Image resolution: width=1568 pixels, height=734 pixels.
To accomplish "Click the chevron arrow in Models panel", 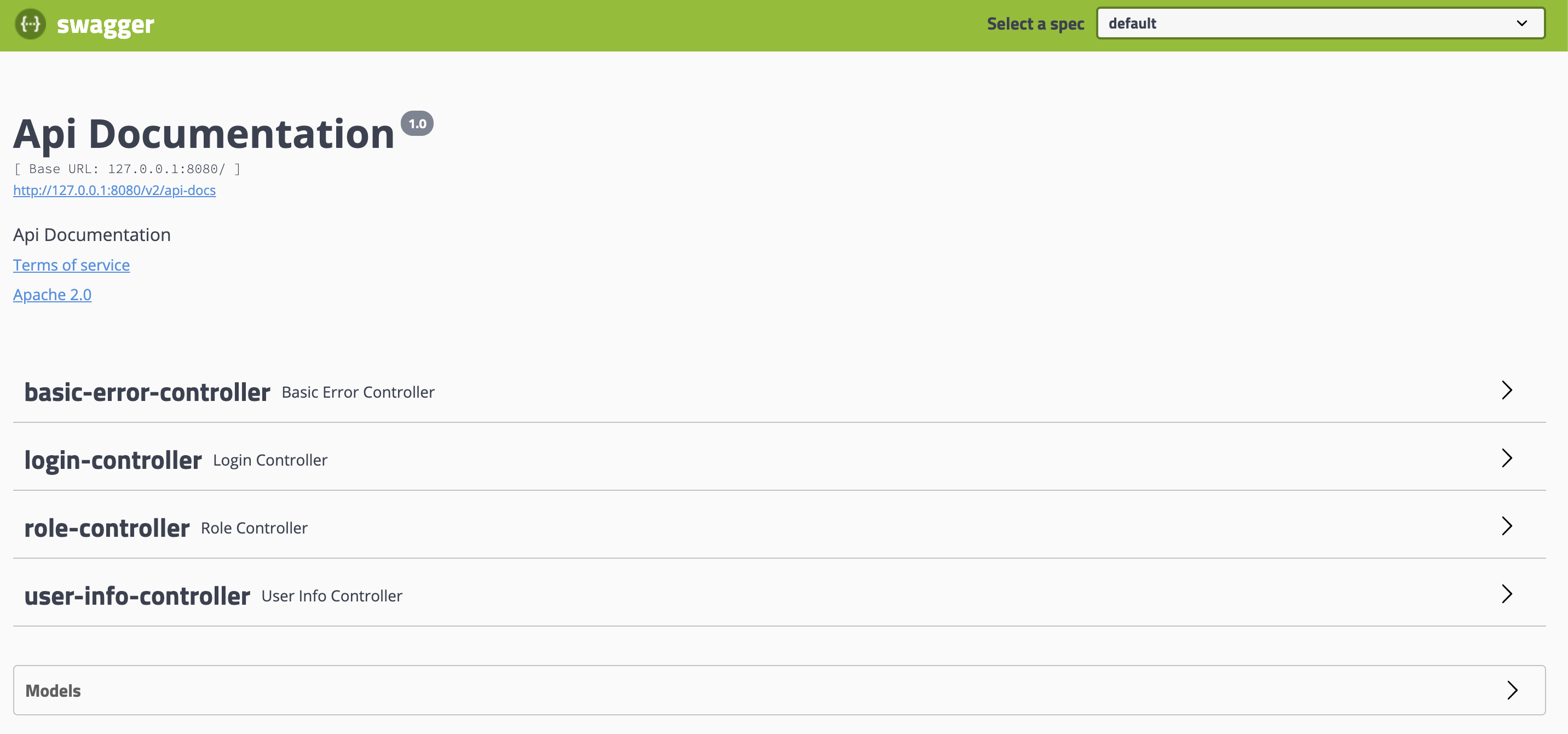I will 1512,690.
